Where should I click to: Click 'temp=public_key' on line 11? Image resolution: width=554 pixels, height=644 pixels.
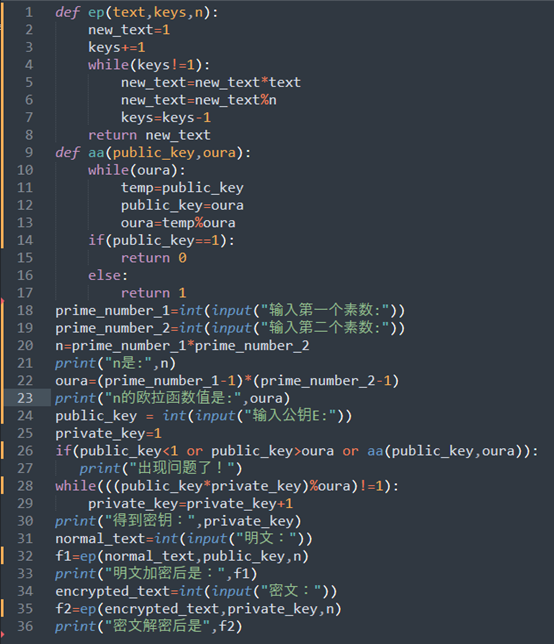[x=182, y=188]
